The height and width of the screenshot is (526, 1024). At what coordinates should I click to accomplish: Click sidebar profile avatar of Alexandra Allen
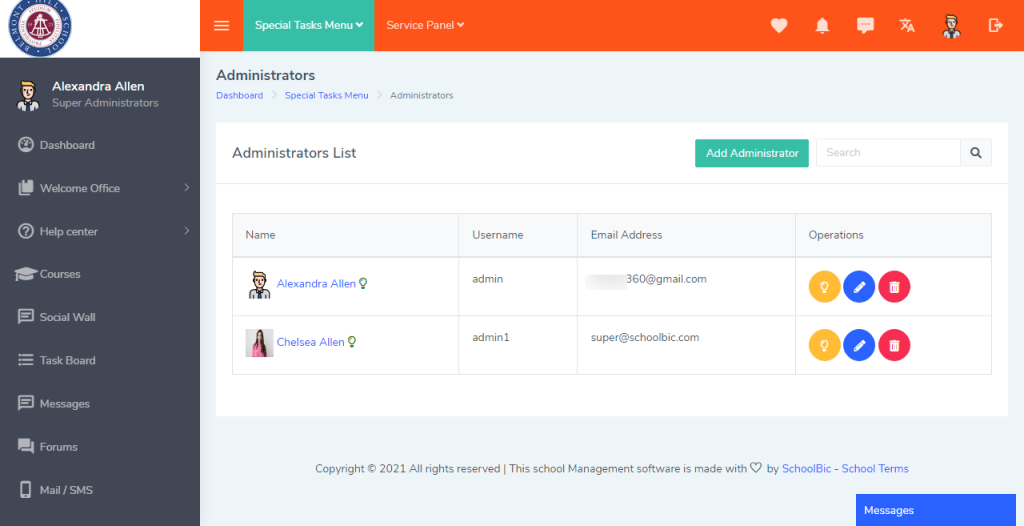tap(28, 95)
